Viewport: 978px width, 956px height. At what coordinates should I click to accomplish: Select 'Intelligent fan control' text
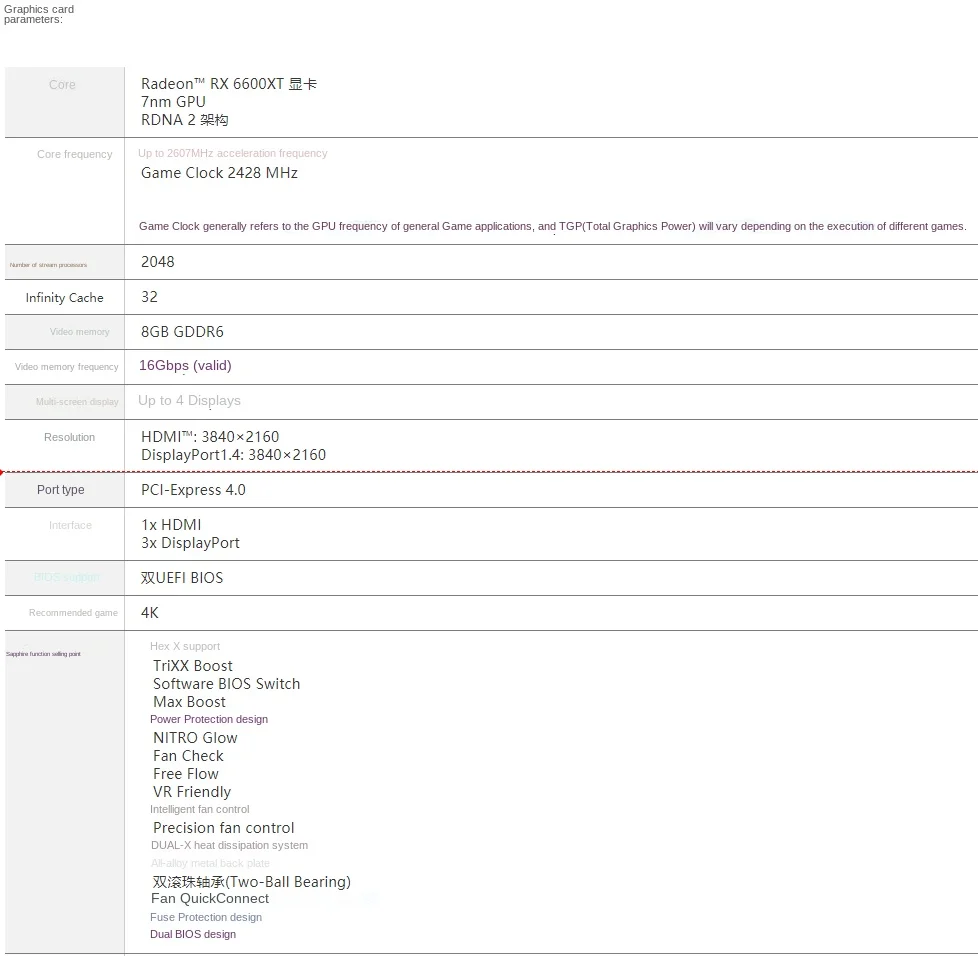200,809
